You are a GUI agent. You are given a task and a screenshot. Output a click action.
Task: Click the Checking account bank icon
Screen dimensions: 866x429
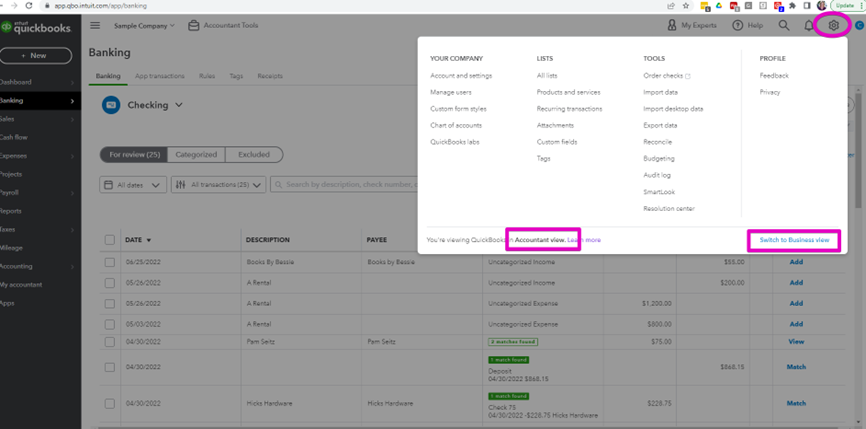pyautogui.click(x=111, y=105)
